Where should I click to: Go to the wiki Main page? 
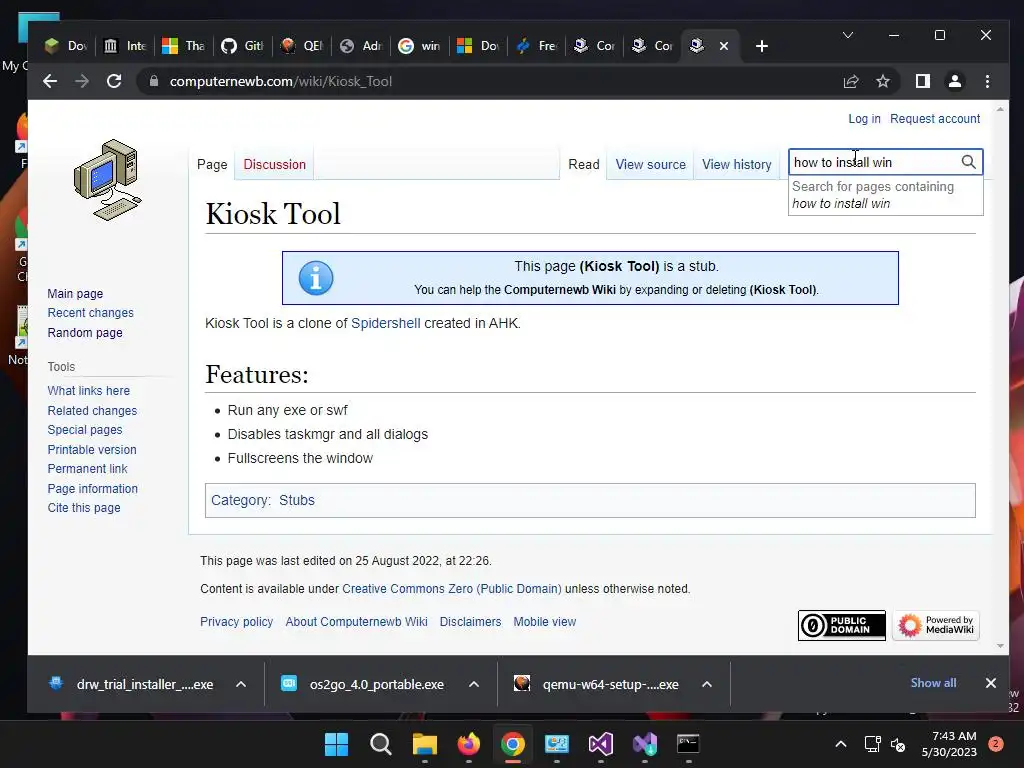click(75, 294)
